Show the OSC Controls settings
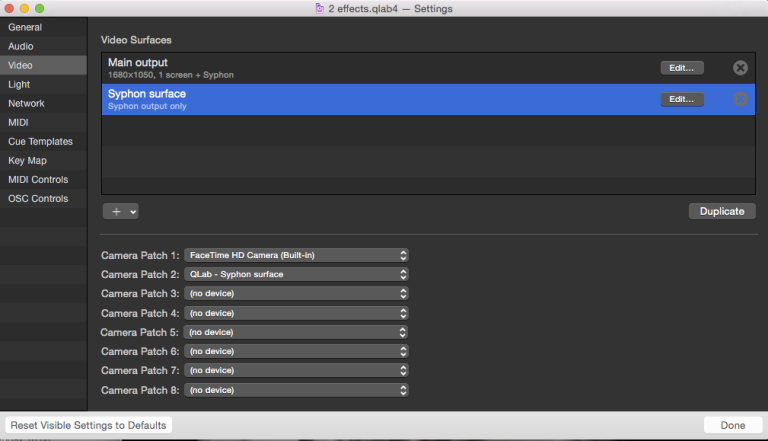 pos(38,198)
